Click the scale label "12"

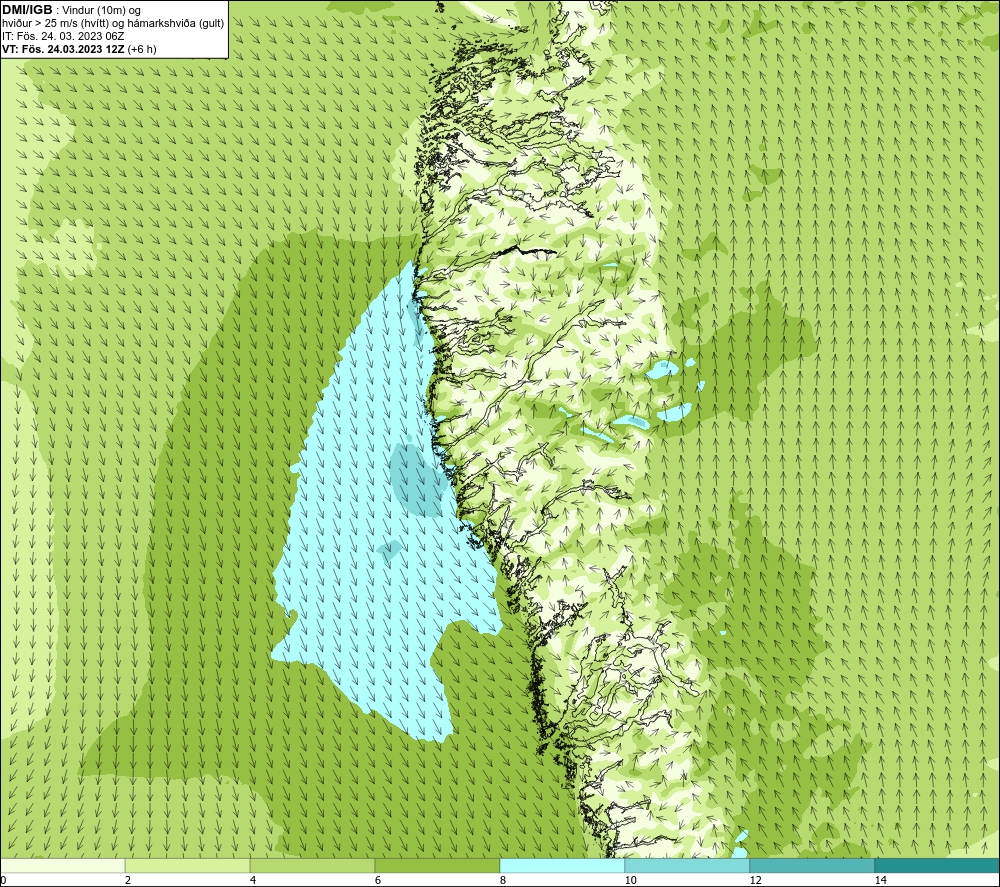coord(755,881)
